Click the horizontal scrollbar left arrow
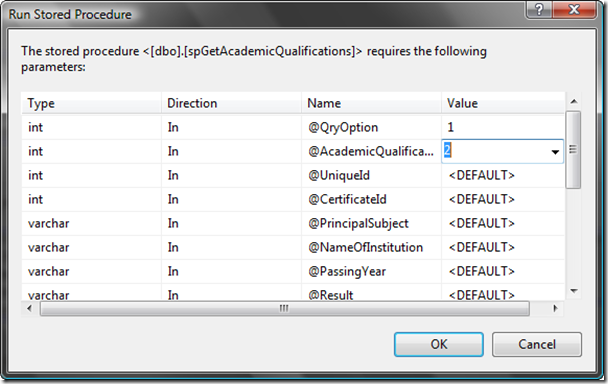Screen dimensions: 608x384 [x=29, y=308]
